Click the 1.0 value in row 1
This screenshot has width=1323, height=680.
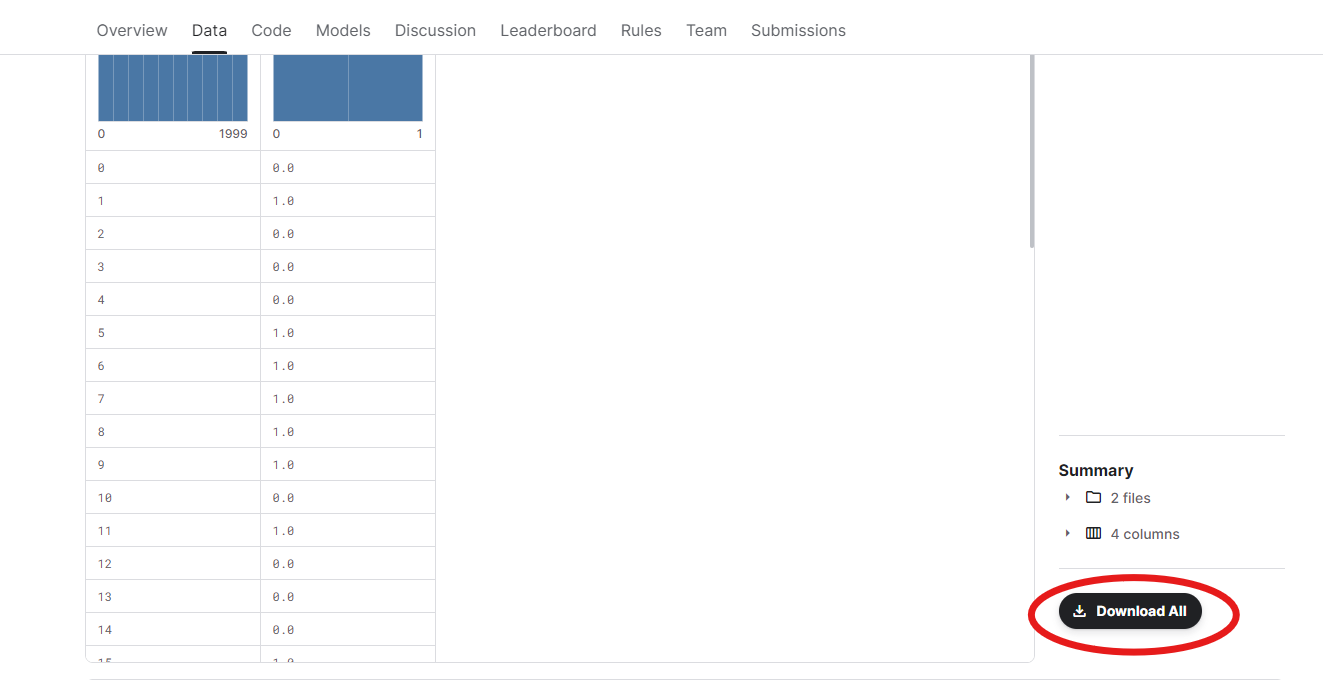point(283,201)
